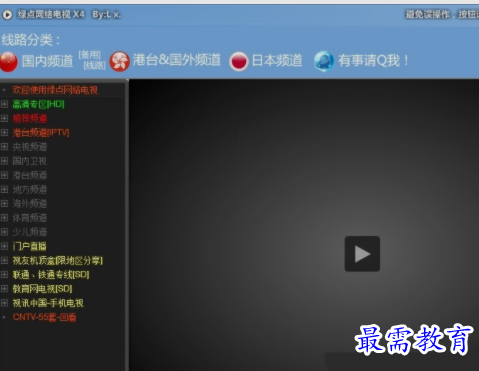Image resolution: width=479 pixels, height=371 pixels.
Task: Select 教育网电视[SD] entry
Action: tap(42, 289)
